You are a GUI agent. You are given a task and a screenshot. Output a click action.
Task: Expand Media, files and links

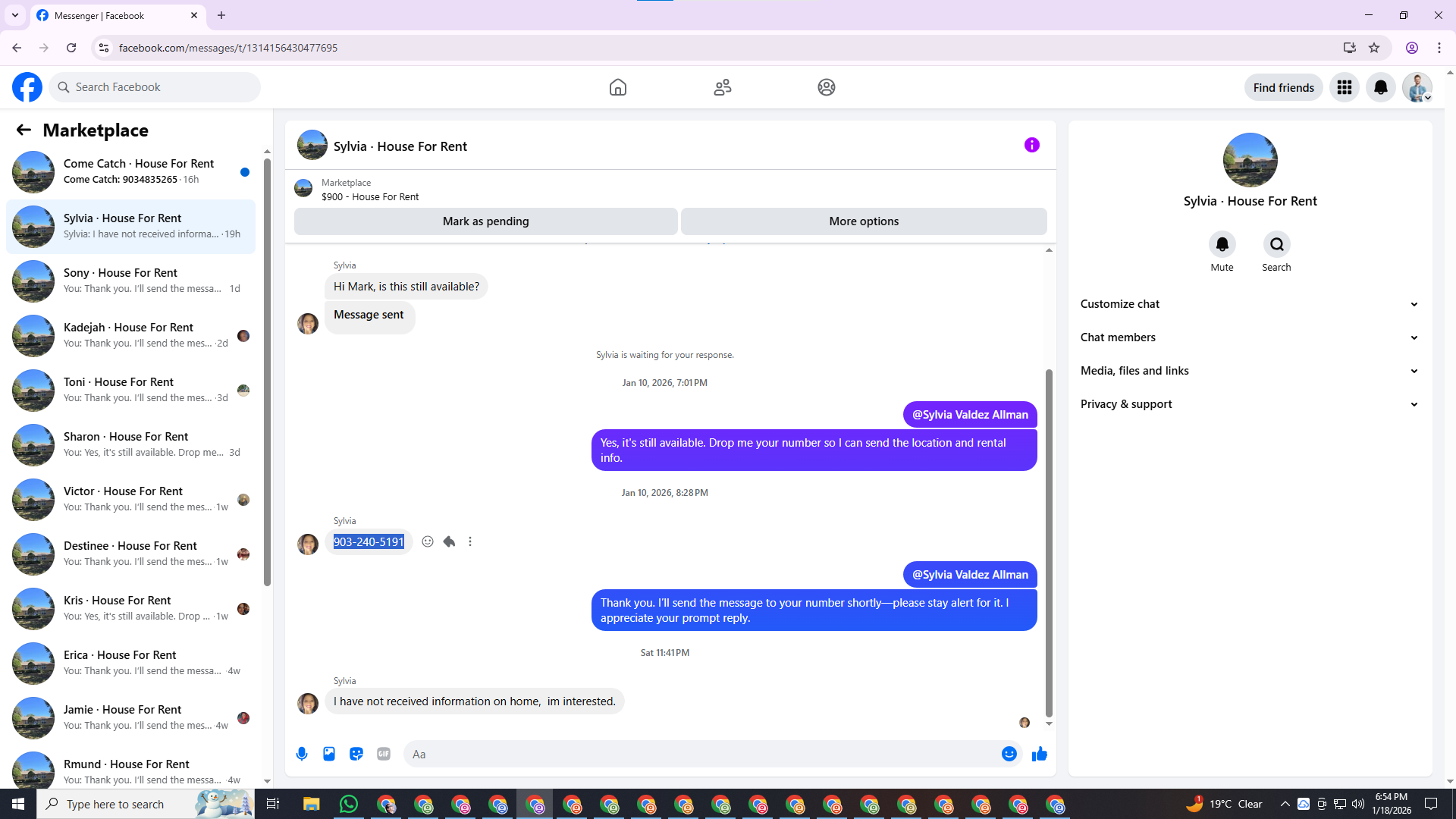click(x=1249, y=371)
